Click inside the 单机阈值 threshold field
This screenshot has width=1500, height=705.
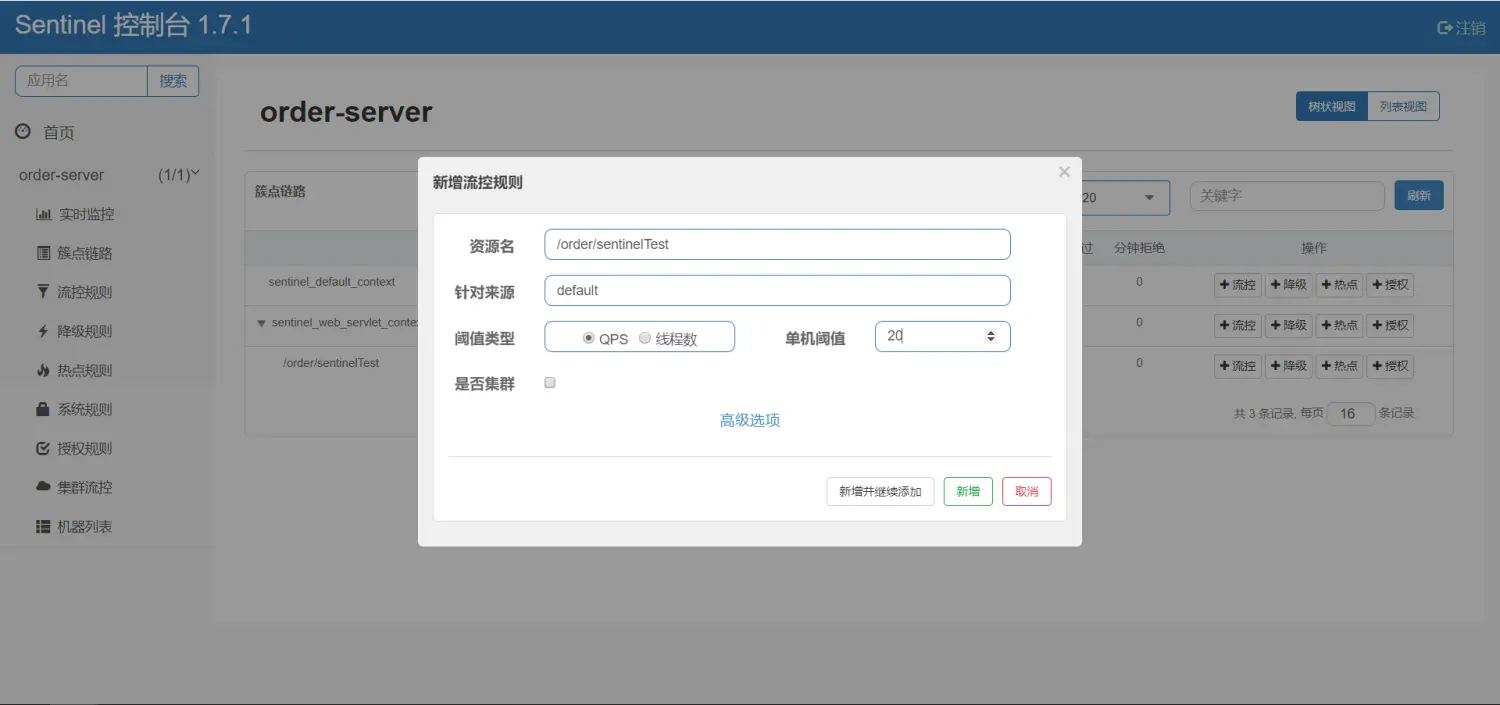coord(942,337)
